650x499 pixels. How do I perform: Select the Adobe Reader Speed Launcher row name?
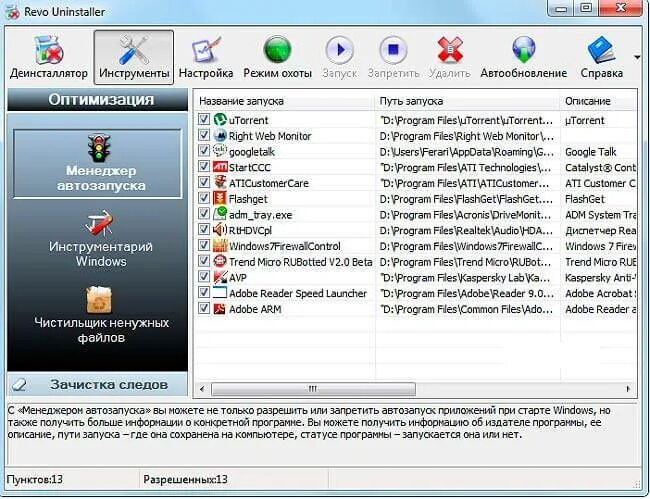click(298, 293)
